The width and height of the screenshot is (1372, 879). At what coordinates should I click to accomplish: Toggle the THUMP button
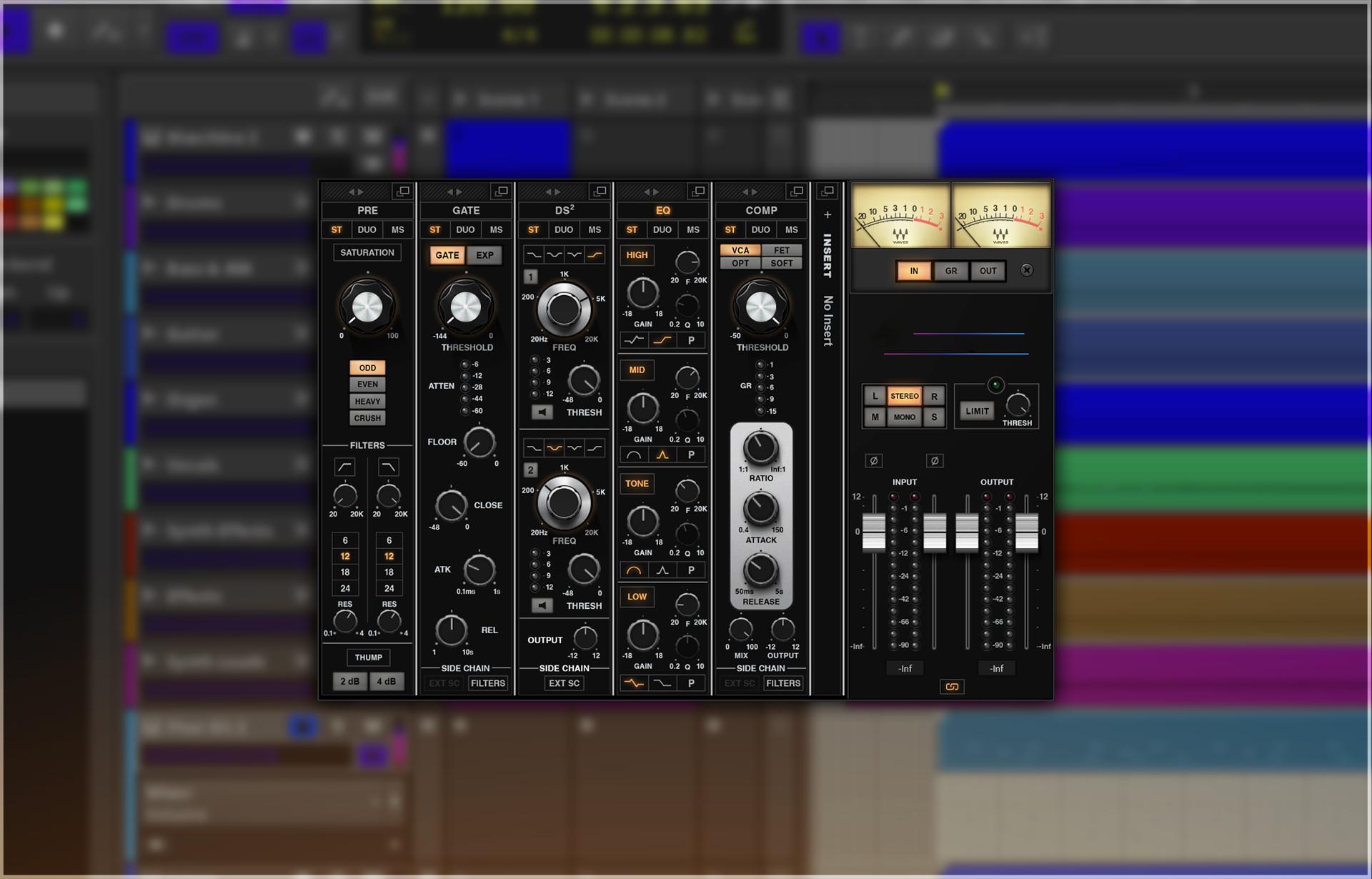point(369,657)
